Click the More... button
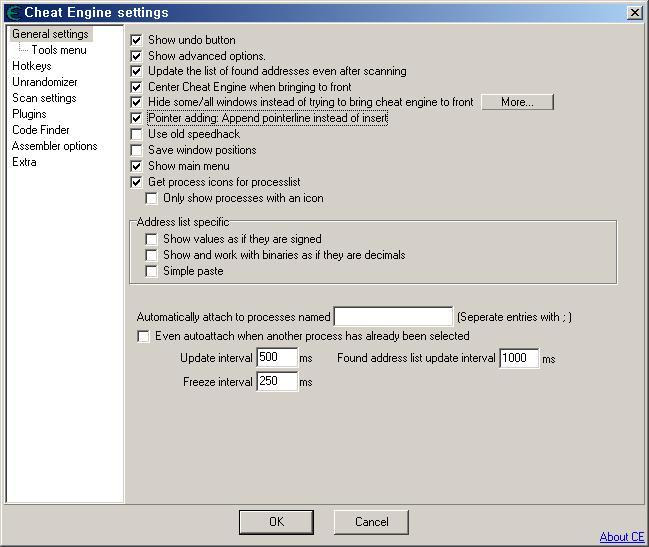The image size is (649, 547). click(x=517, y=102)
